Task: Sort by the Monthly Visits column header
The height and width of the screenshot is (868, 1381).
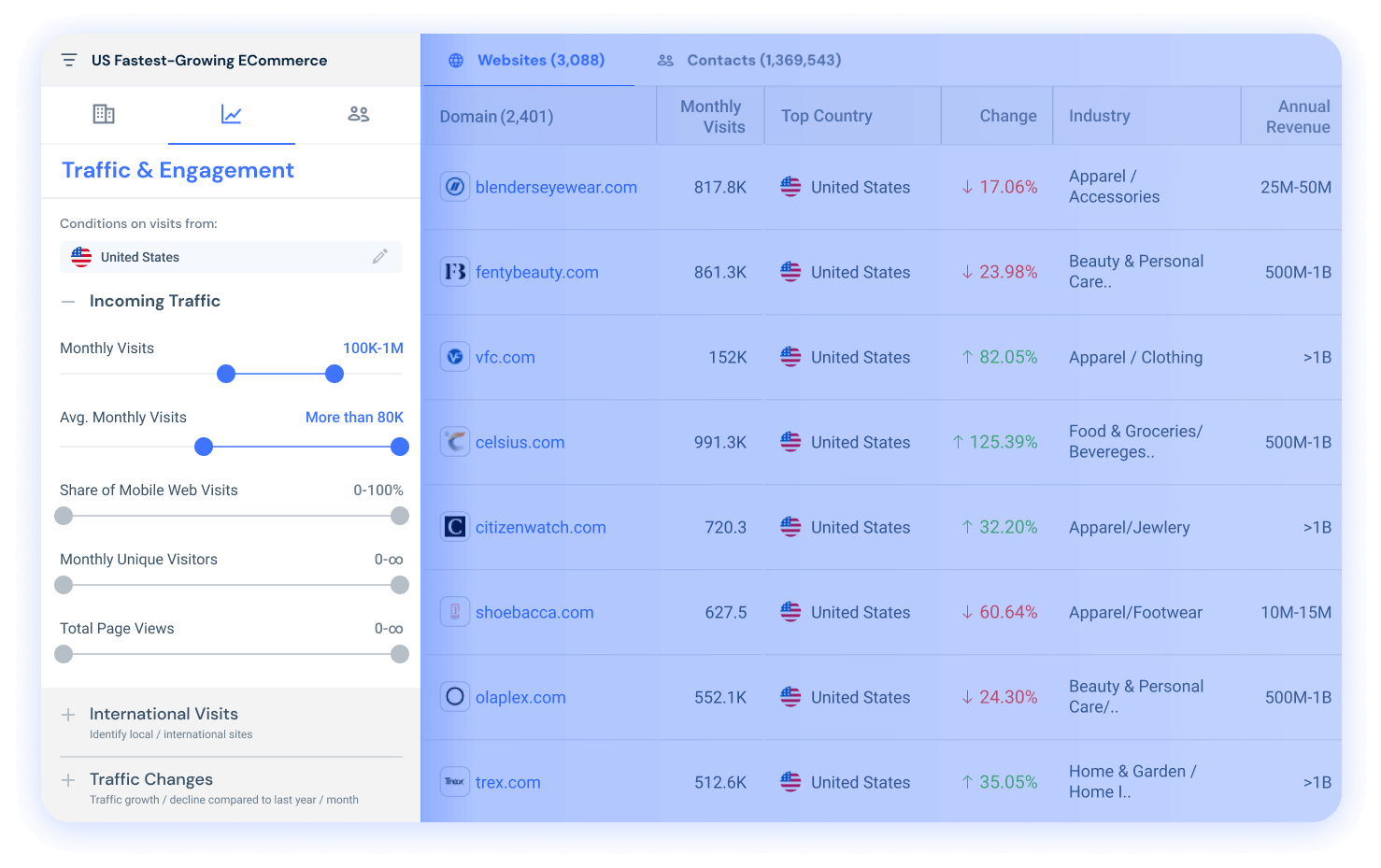Action: (x=712, y=117)
